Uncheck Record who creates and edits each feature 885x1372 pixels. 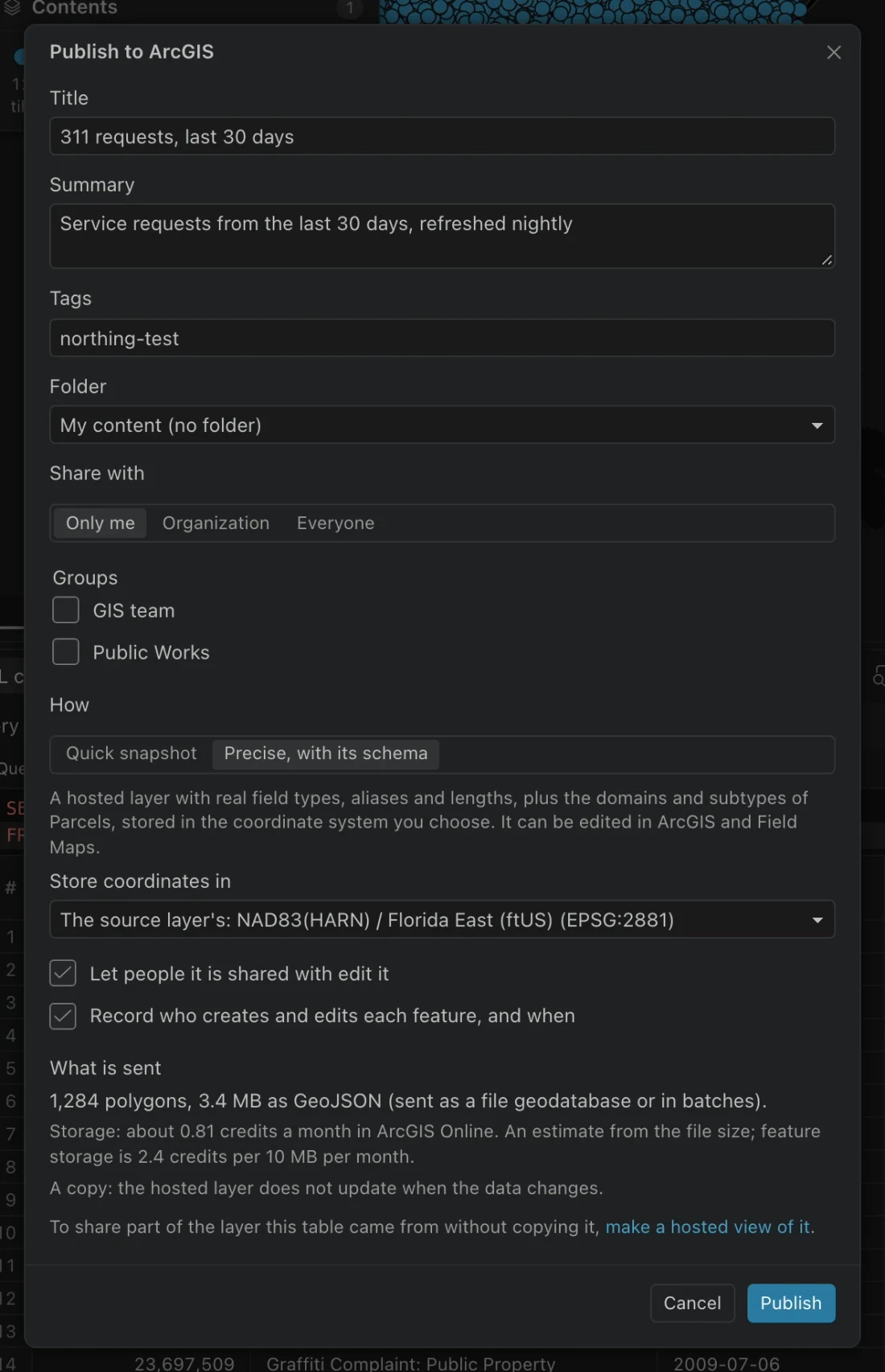pyautogui.click(x=63, y=1016)
